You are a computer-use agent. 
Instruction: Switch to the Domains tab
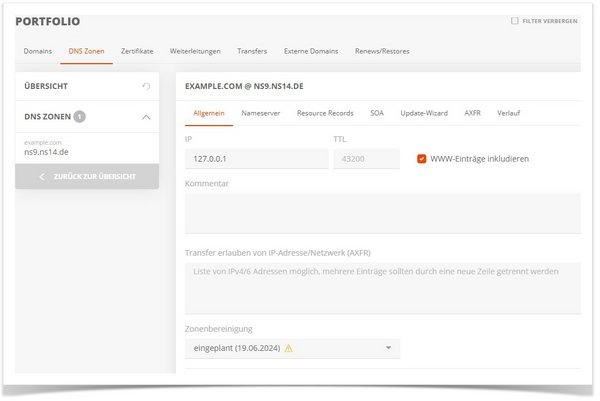[x=38, y=51]
